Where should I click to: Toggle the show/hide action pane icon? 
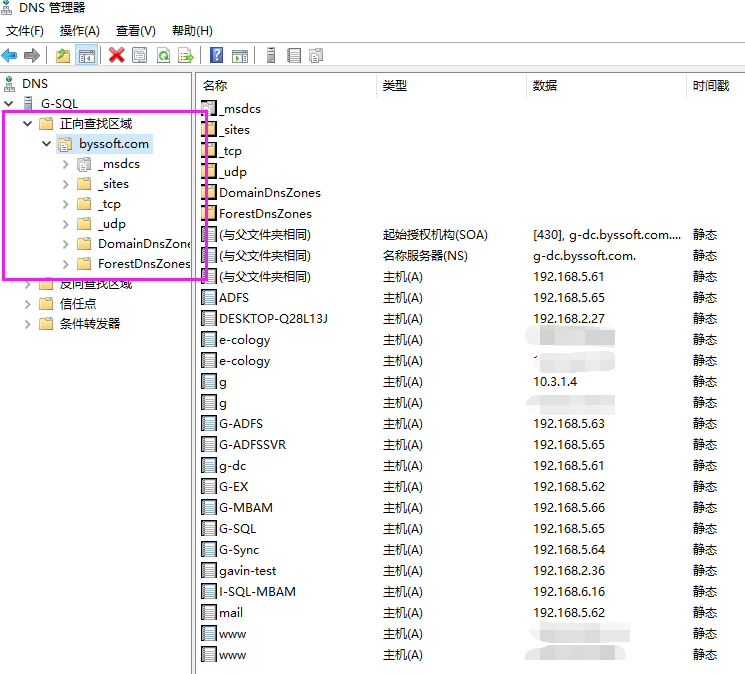(x=240, y=56)
